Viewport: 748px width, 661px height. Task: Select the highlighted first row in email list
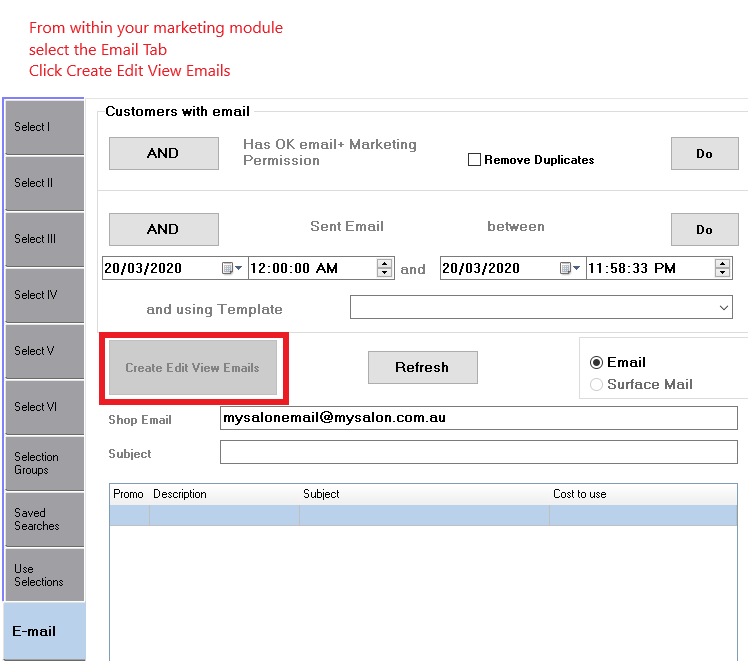(428, 515)
